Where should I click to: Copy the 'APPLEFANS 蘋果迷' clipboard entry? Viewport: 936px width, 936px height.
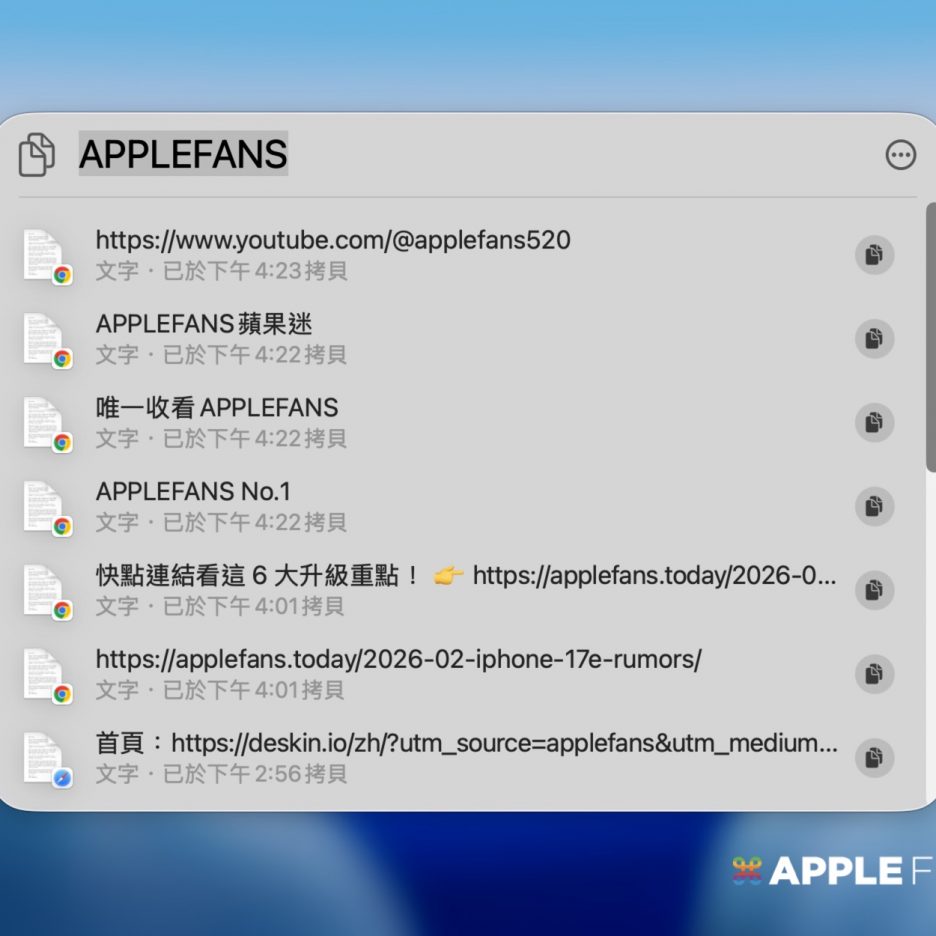tap(874, 339)
